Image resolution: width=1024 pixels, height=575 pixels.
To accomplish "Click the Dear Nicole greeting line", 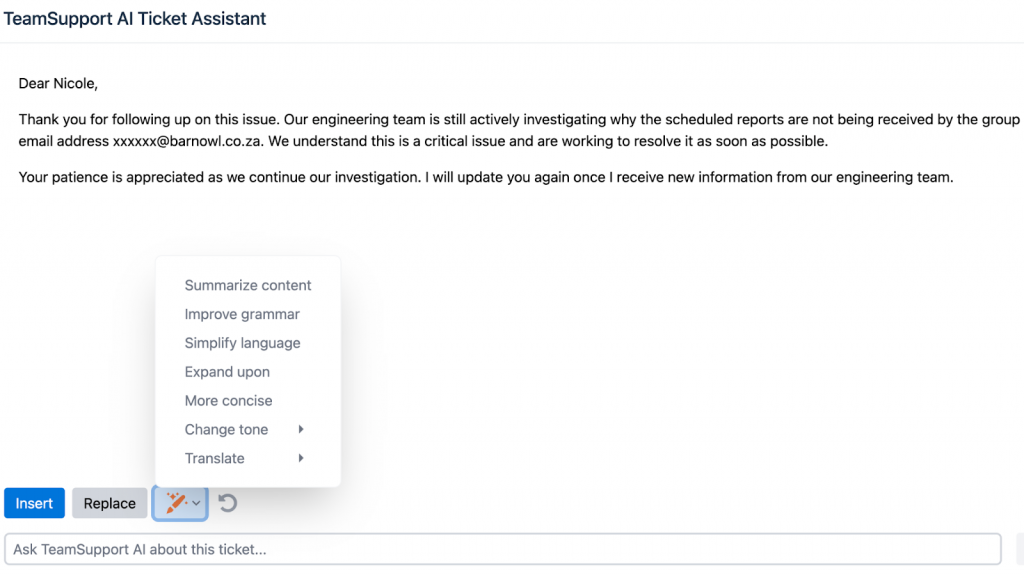I will coord(58,84).
